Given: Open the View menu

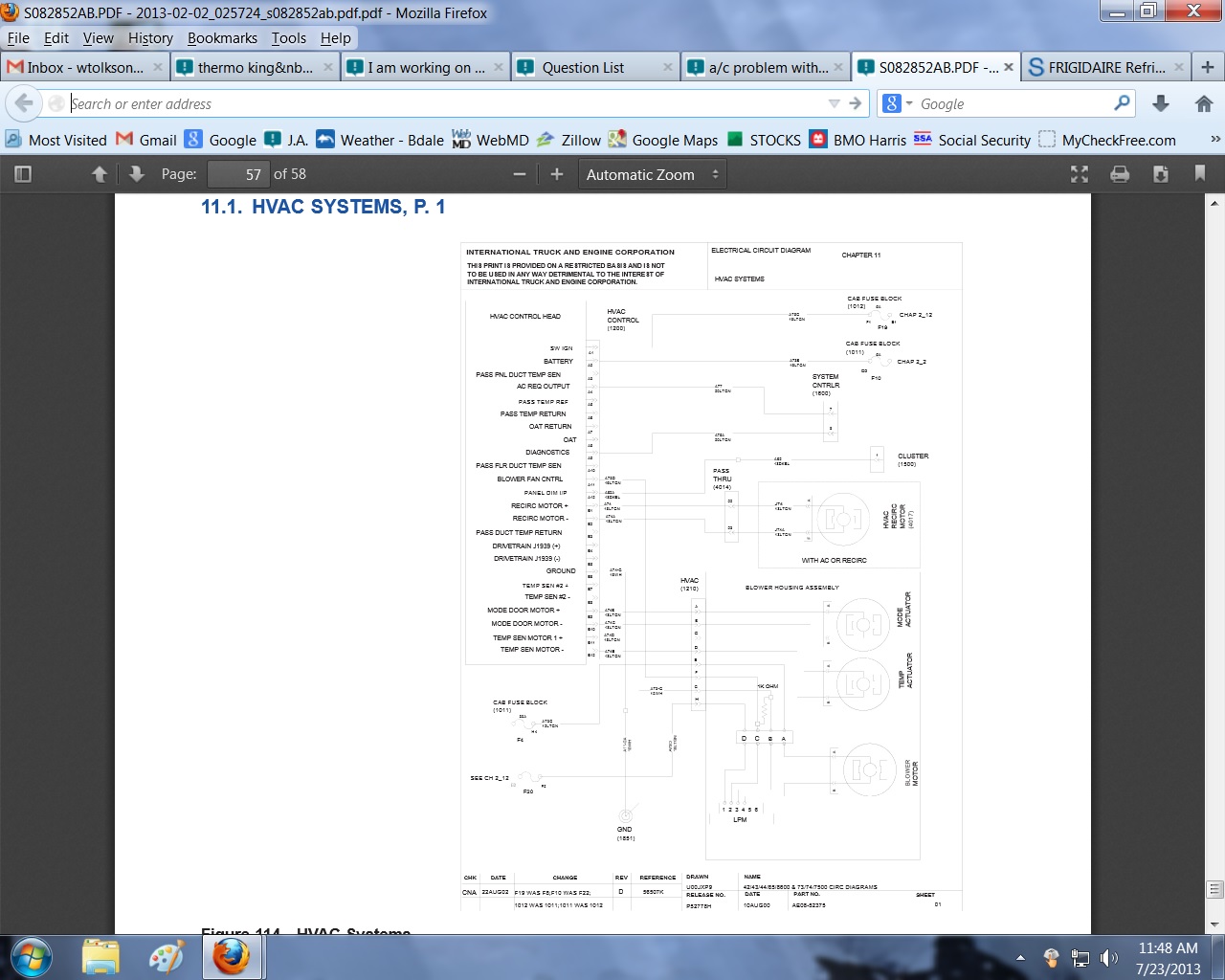Looking at the screenshot, I should point(99,38).
